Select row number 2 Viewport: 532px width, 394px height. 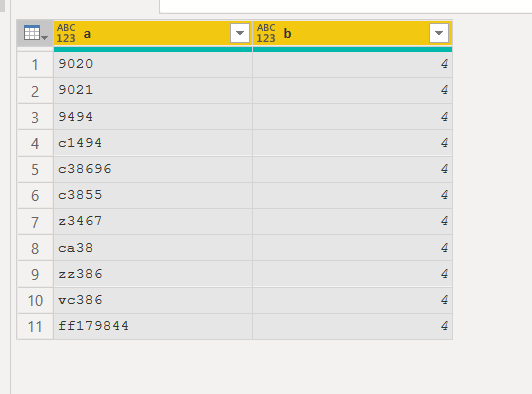[35, 90]
